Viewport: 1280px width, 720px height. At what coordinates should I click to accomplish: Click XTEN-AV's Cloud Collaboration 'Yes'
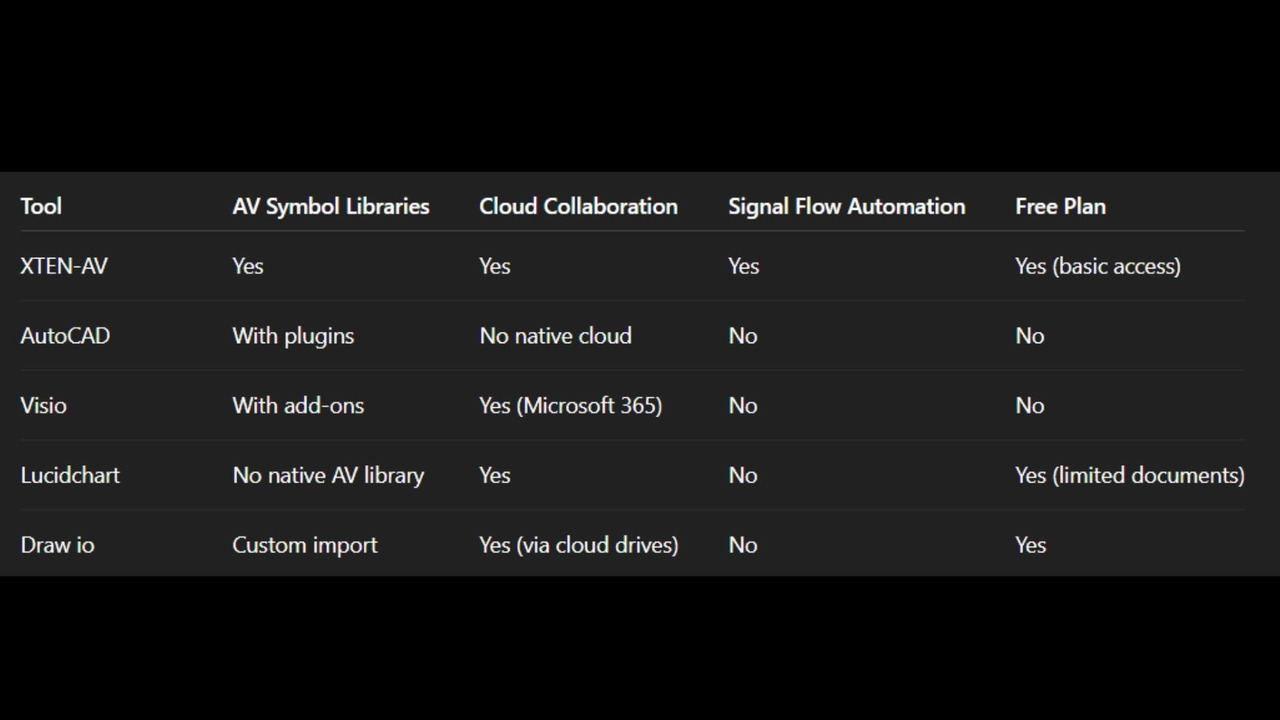495,266
